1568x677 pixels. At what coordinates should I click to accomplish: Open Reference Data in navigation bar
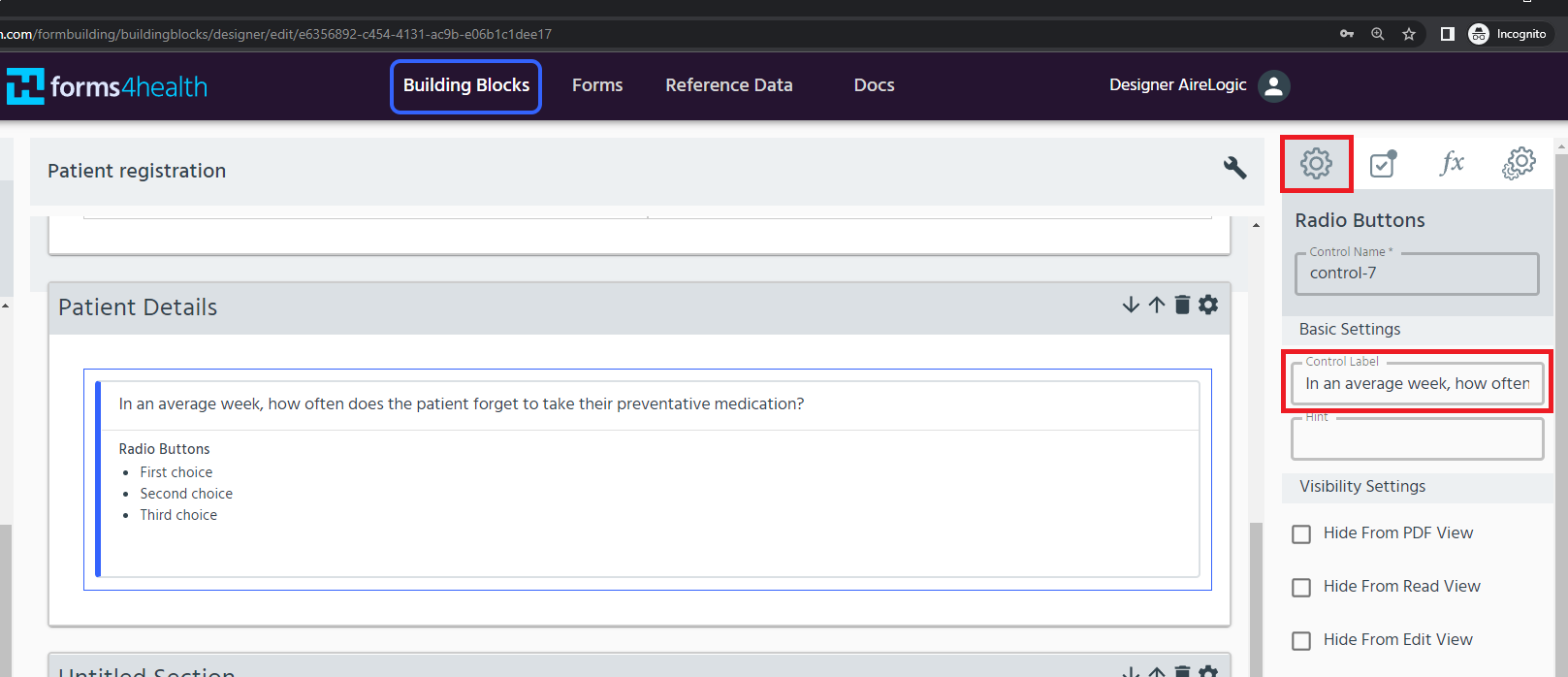pos(729,85)
